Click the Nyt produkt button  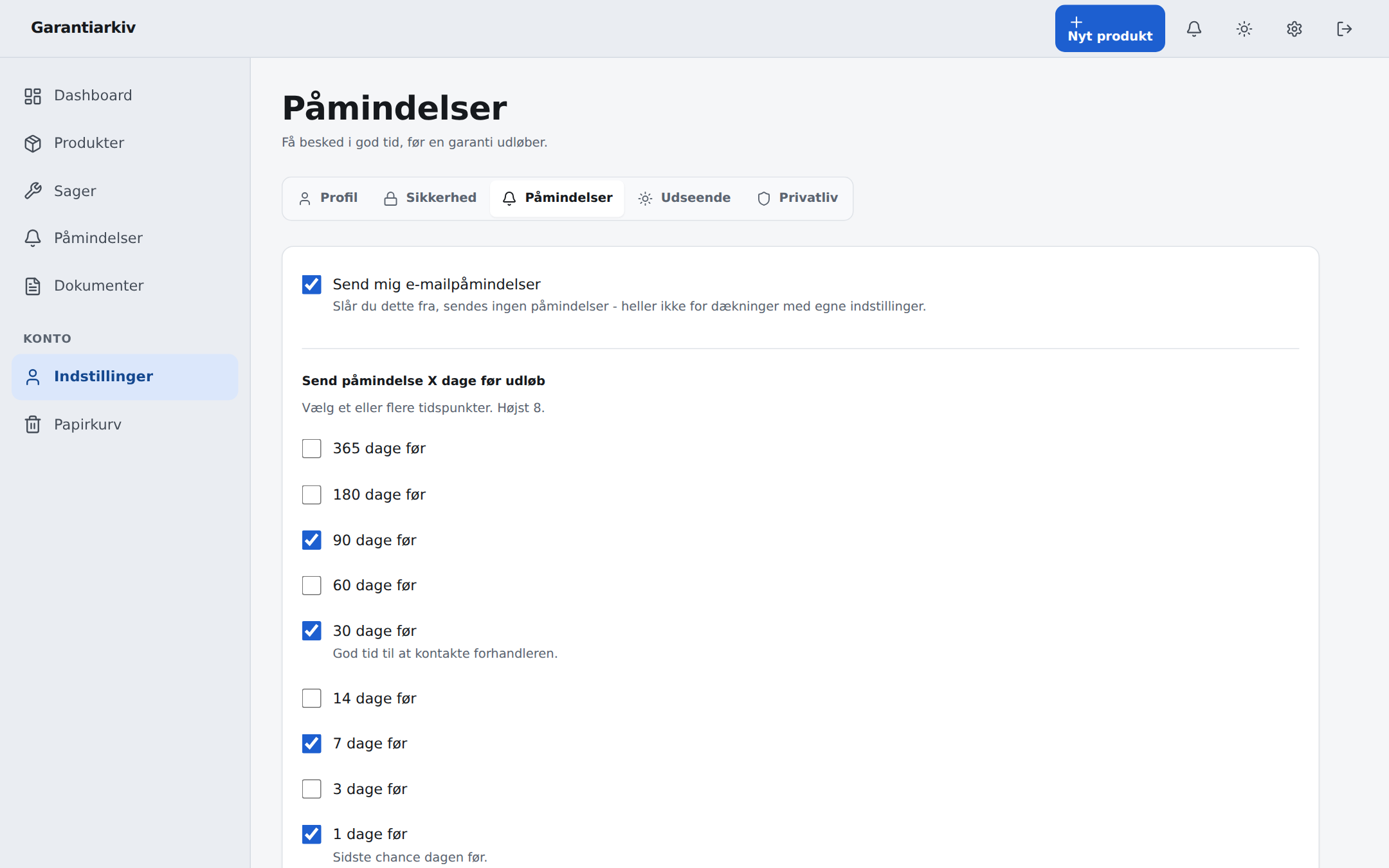1110,29
